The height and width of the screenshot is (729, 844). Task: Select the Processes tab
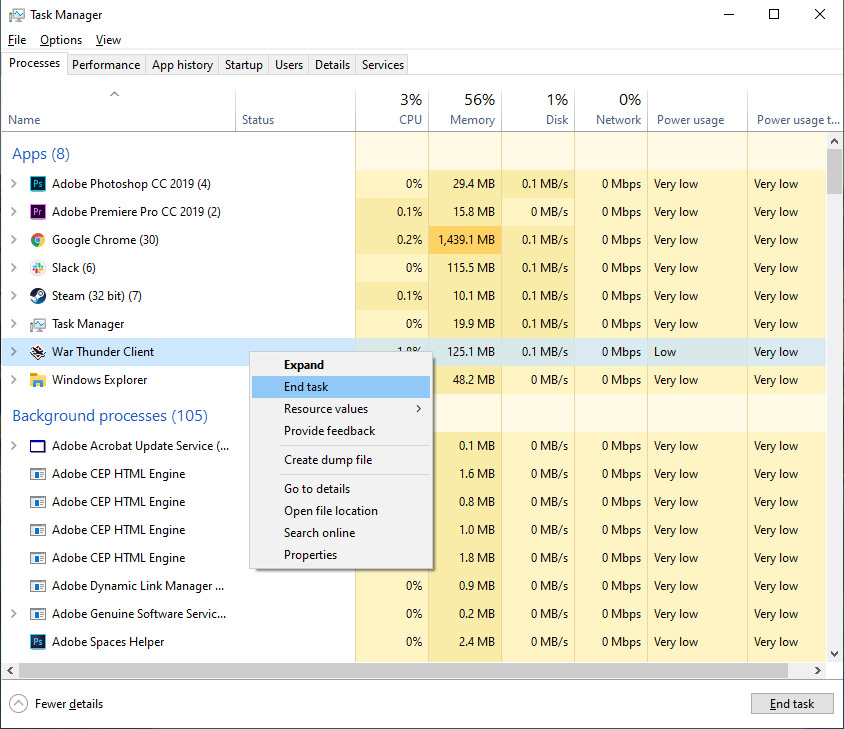click(x=34, y=63)
